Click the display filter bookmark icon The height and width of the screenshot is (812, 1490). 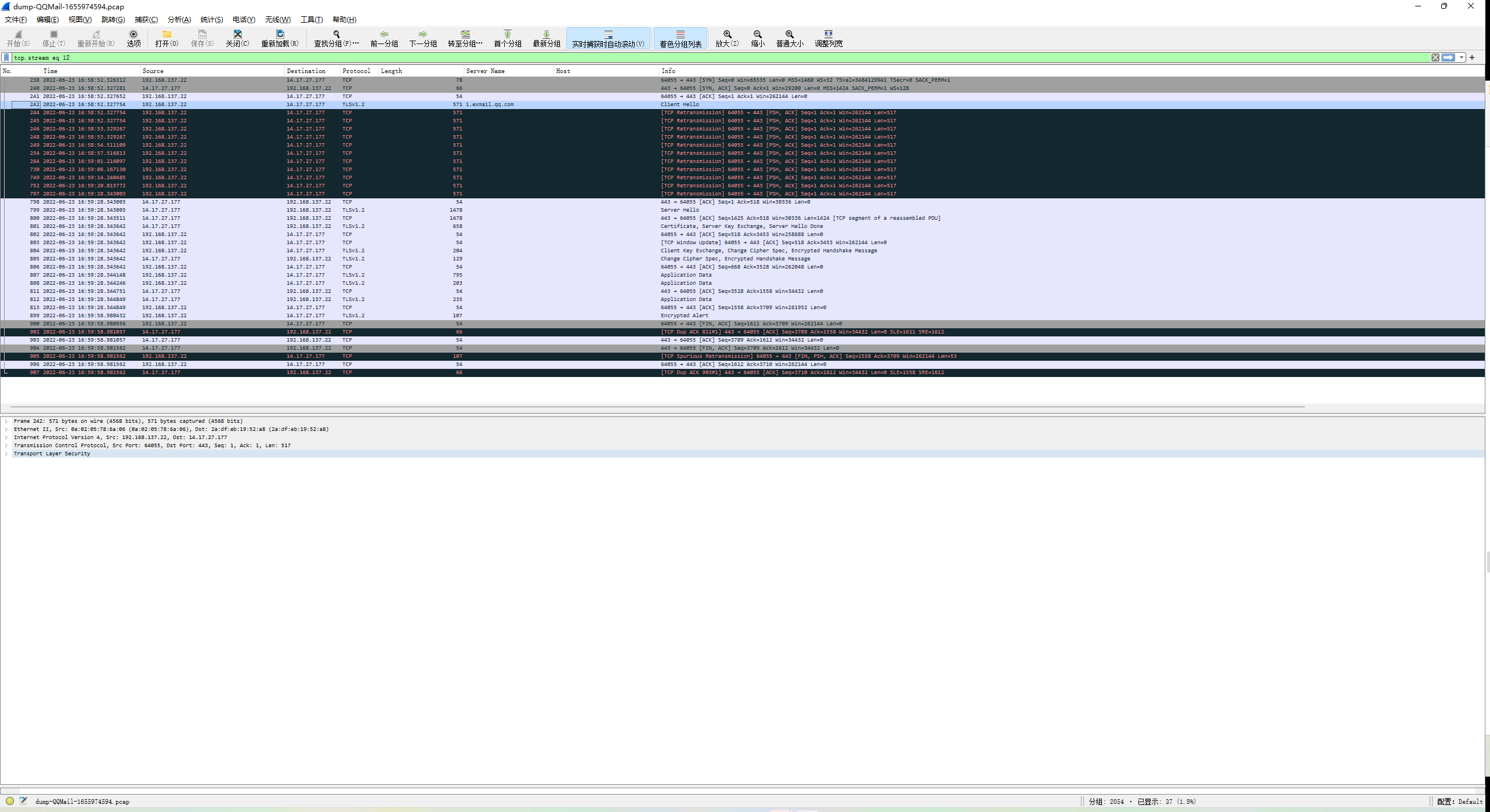pyautogui.click(x=6, y=57)
